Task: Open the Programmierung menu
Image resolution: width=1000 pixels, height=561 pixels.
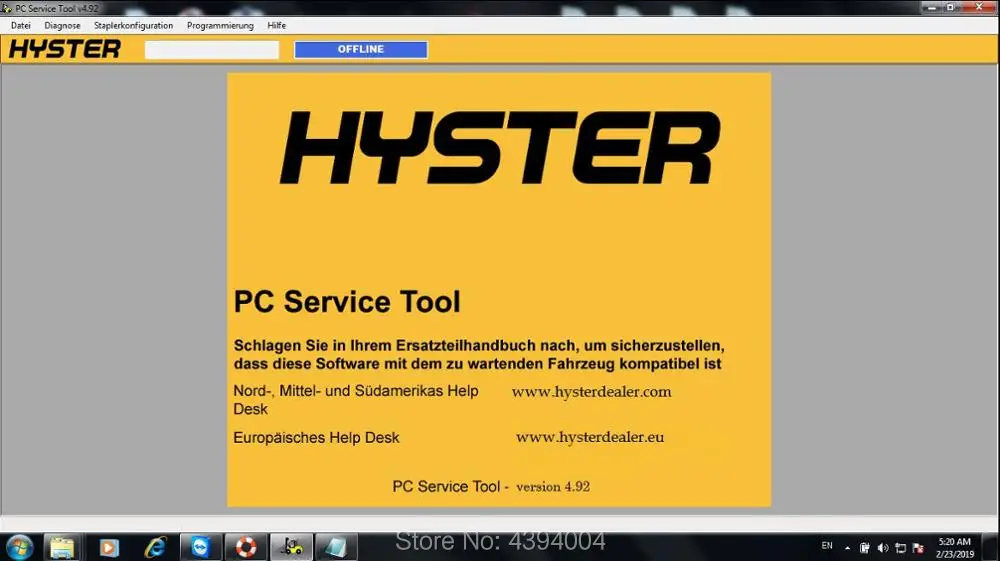Action: [220, 26]
